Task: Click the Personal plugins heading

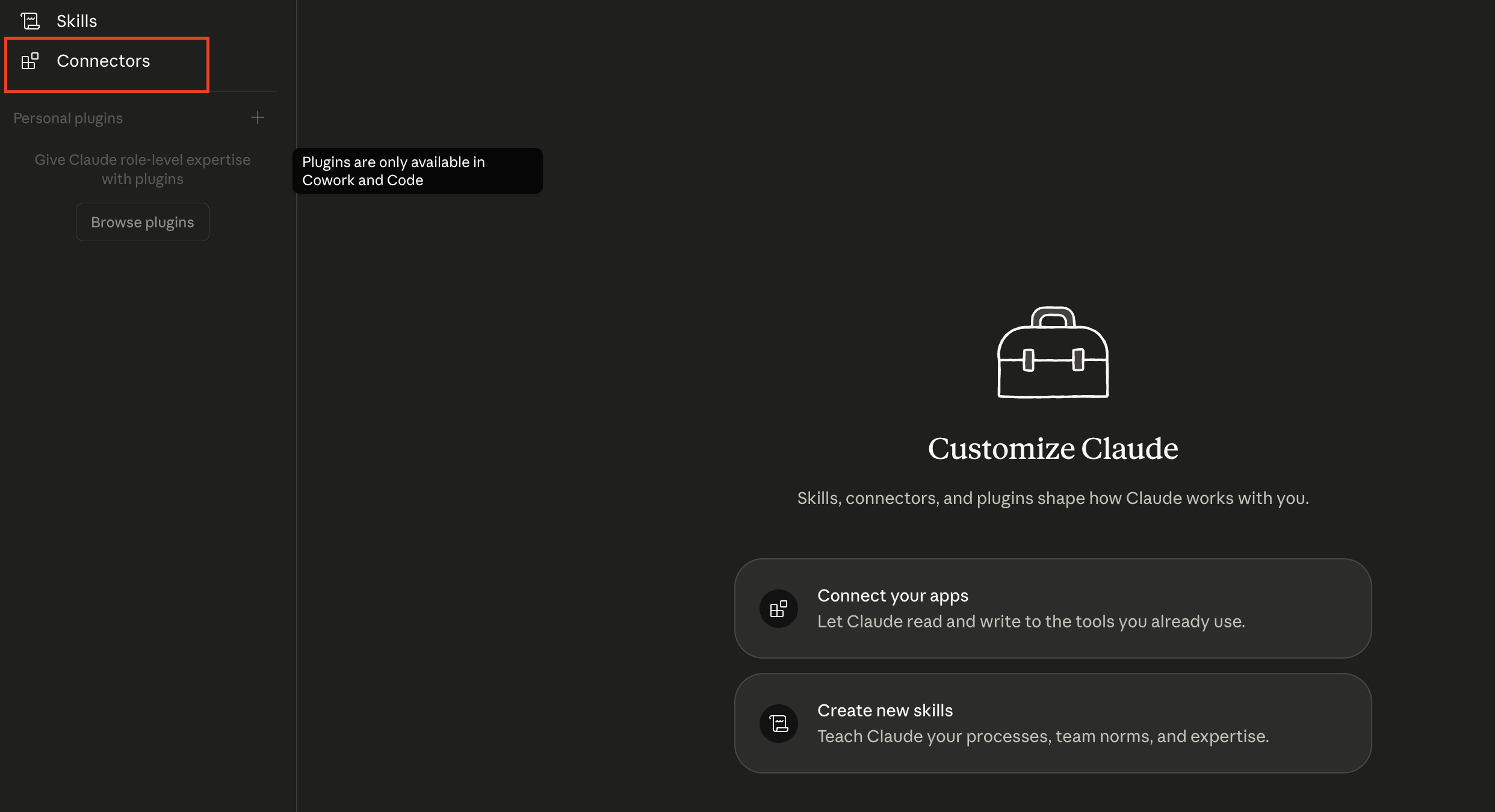Action: (x=68, y=118)
